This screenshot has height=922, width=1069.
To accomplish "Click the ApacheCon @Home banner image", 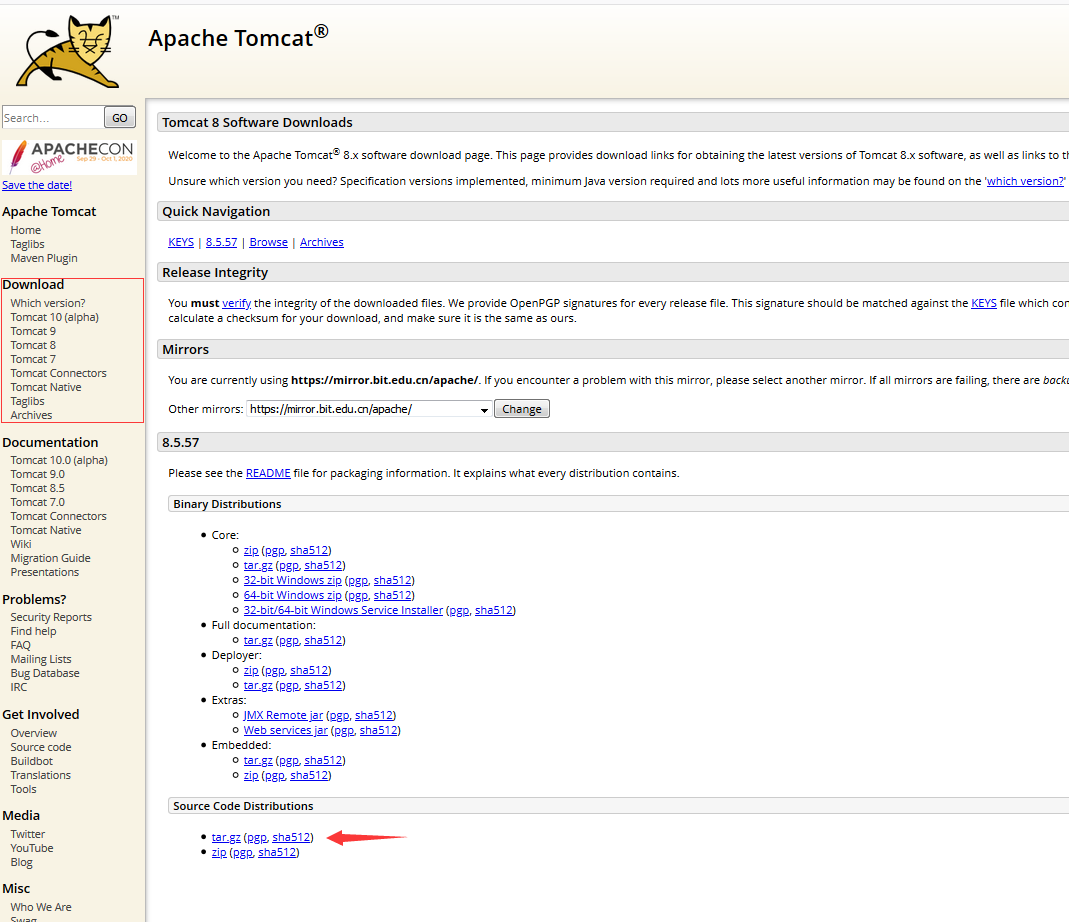I will pos(69,156).
